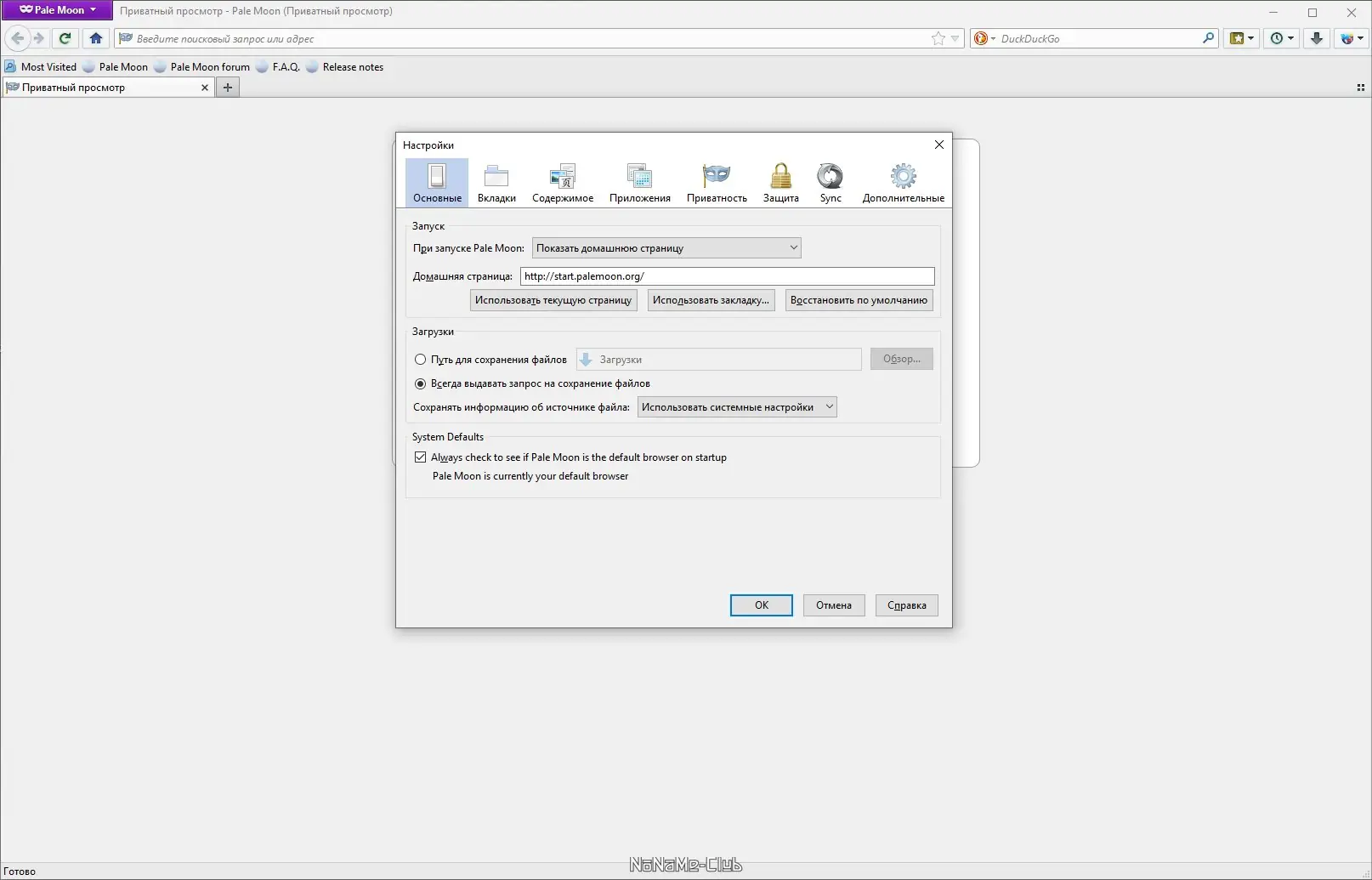
Task: Click the Готово status bar text
Action: [20, 871]
